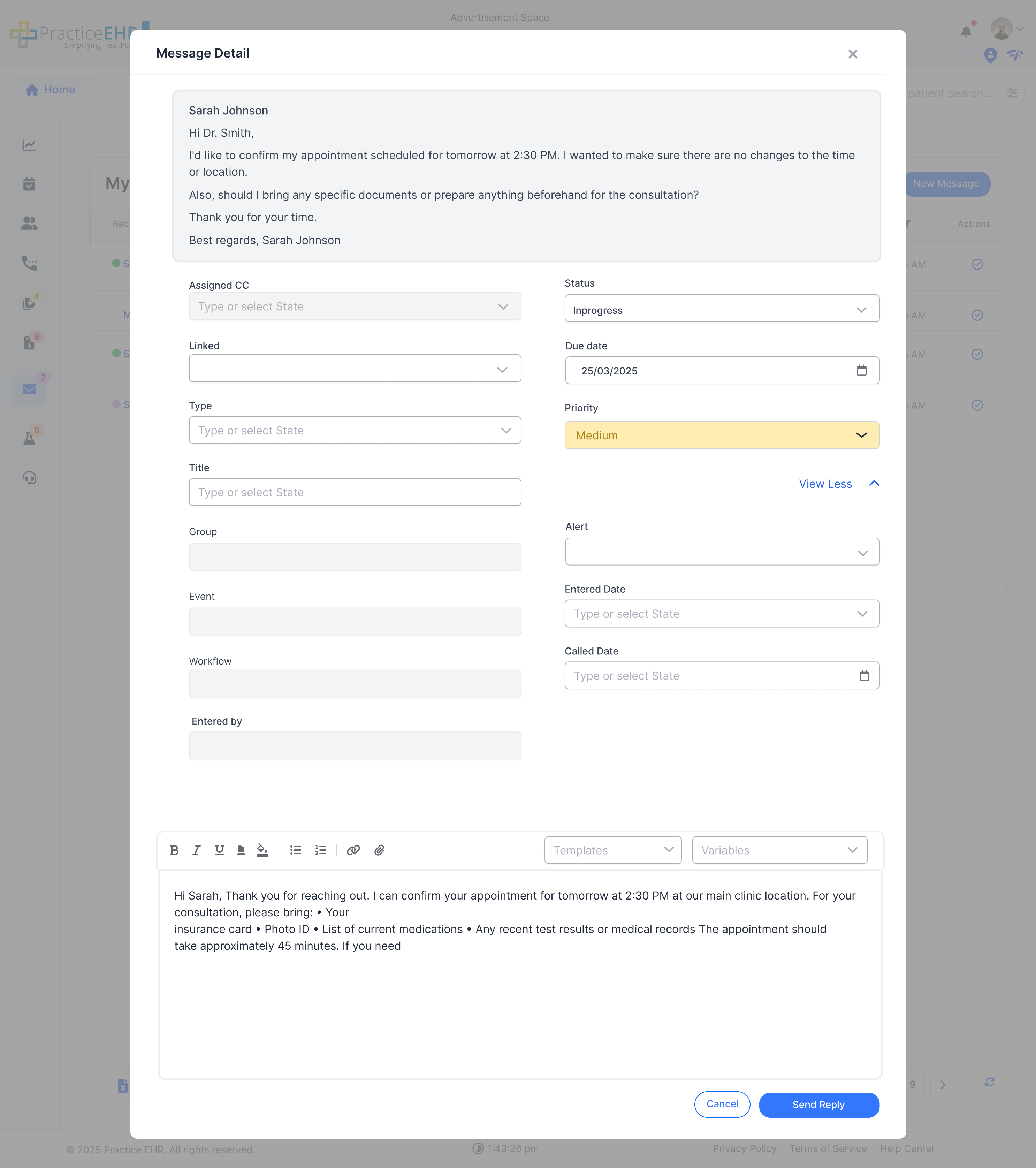Image resolution: width=1036 pixels, height=1168 pixels.
Task: Apply italic formatting to reply text
Action: click(x=197, y=850)
